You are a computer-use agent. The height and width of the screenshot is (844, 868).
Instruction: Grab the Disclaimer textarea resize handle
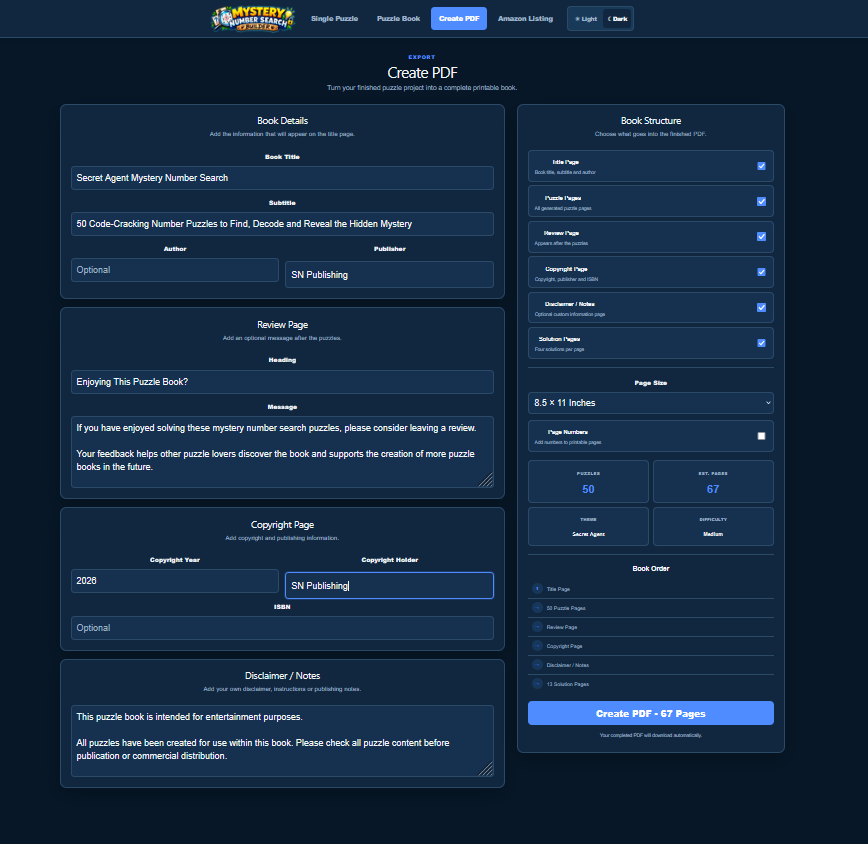pyautogui.click(x=487, y=770)
